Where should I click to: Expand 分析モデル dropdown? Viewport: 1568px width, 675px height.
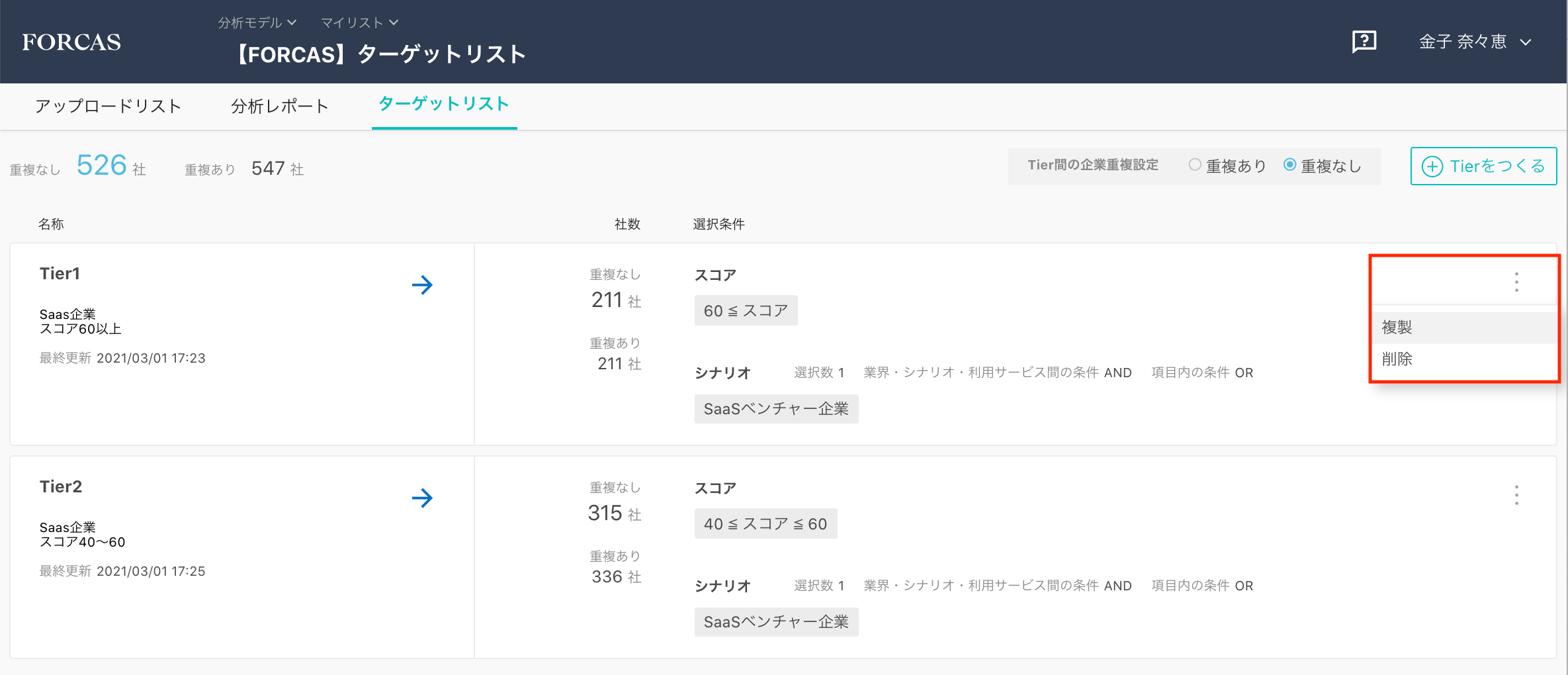click(x=257, y=22)
